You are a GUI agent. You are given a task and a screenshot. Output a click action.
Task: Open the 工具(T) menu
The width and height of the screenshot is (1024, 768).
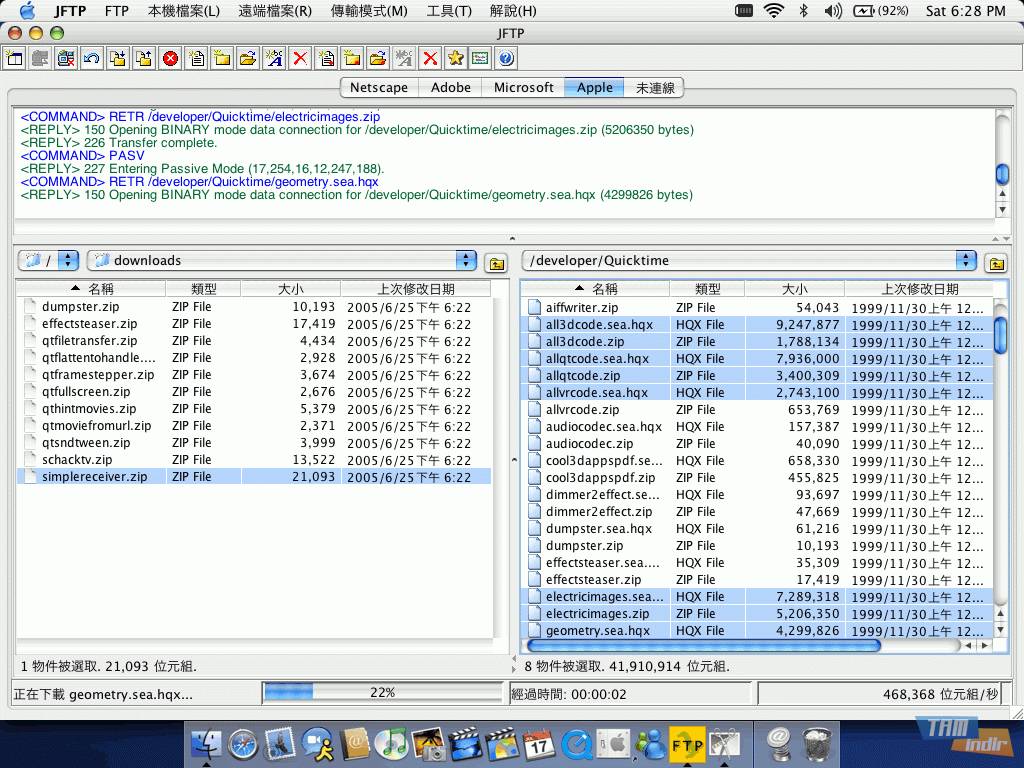(448, 11)
